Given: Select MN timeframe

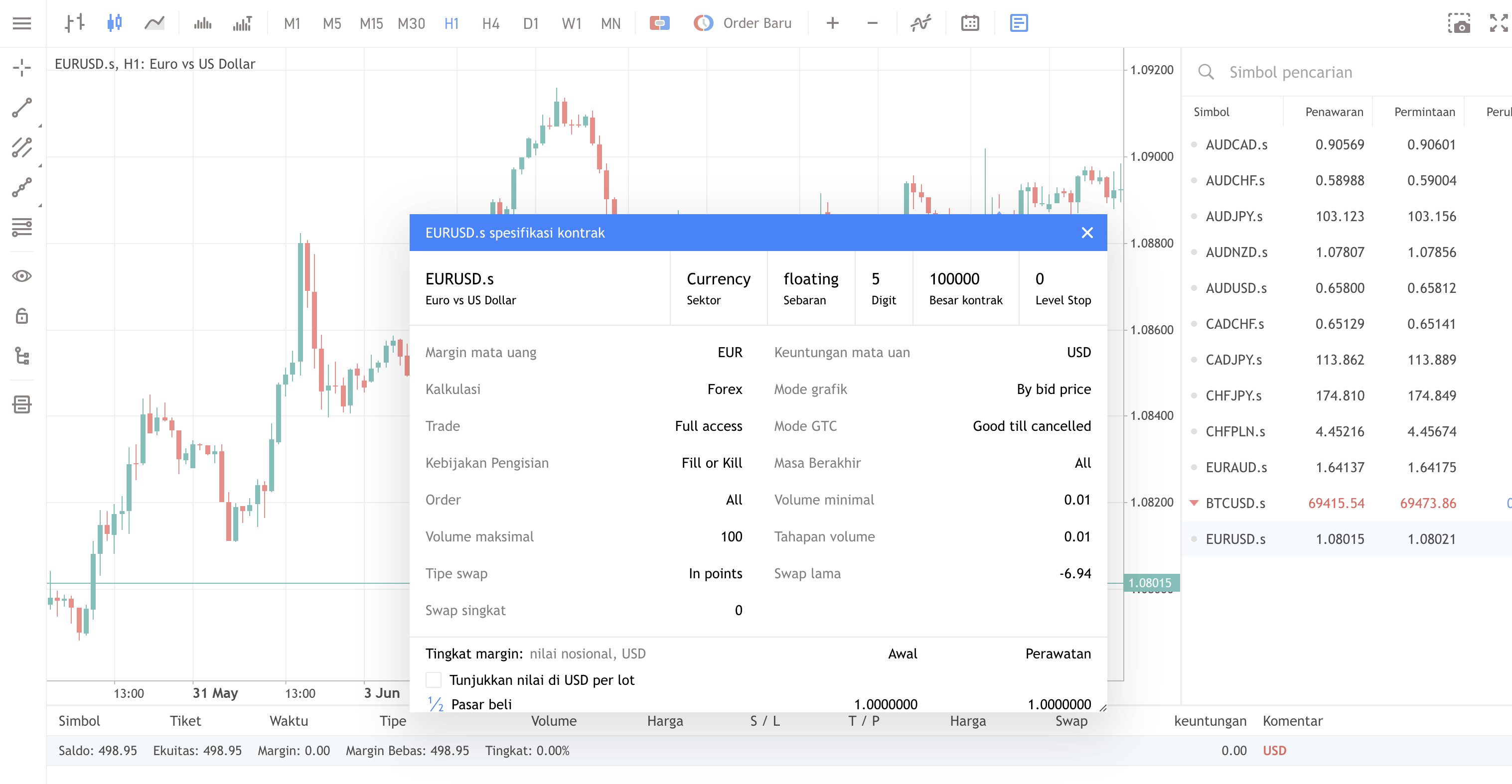Looking at the screenshot, I should [x=610, y=23].
